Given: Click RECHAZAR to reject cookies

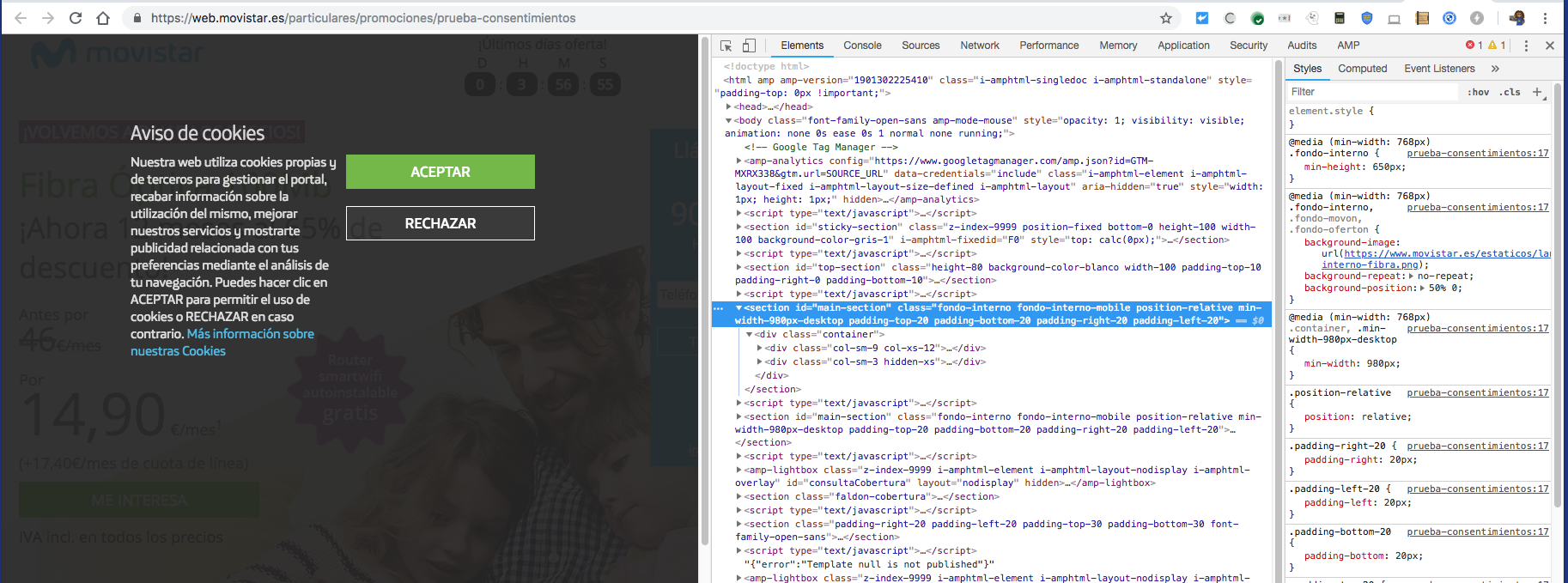Looking at the screenshot, I should (441, 223).
